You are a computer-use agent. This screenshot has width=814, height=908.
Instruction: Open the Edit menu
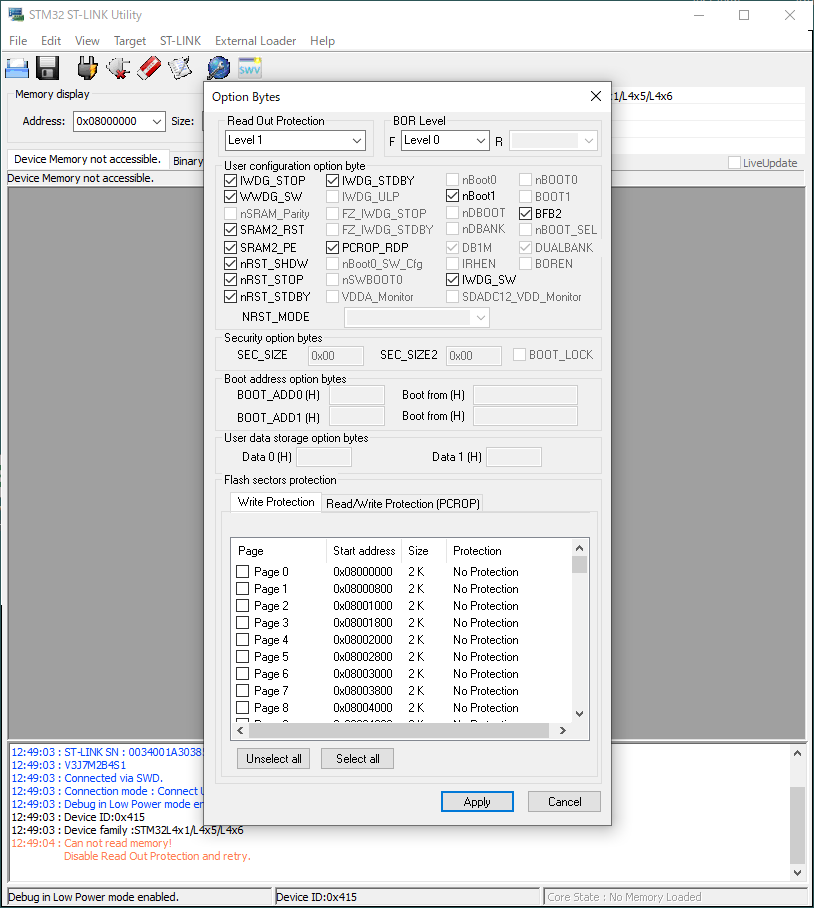[51, 41]
